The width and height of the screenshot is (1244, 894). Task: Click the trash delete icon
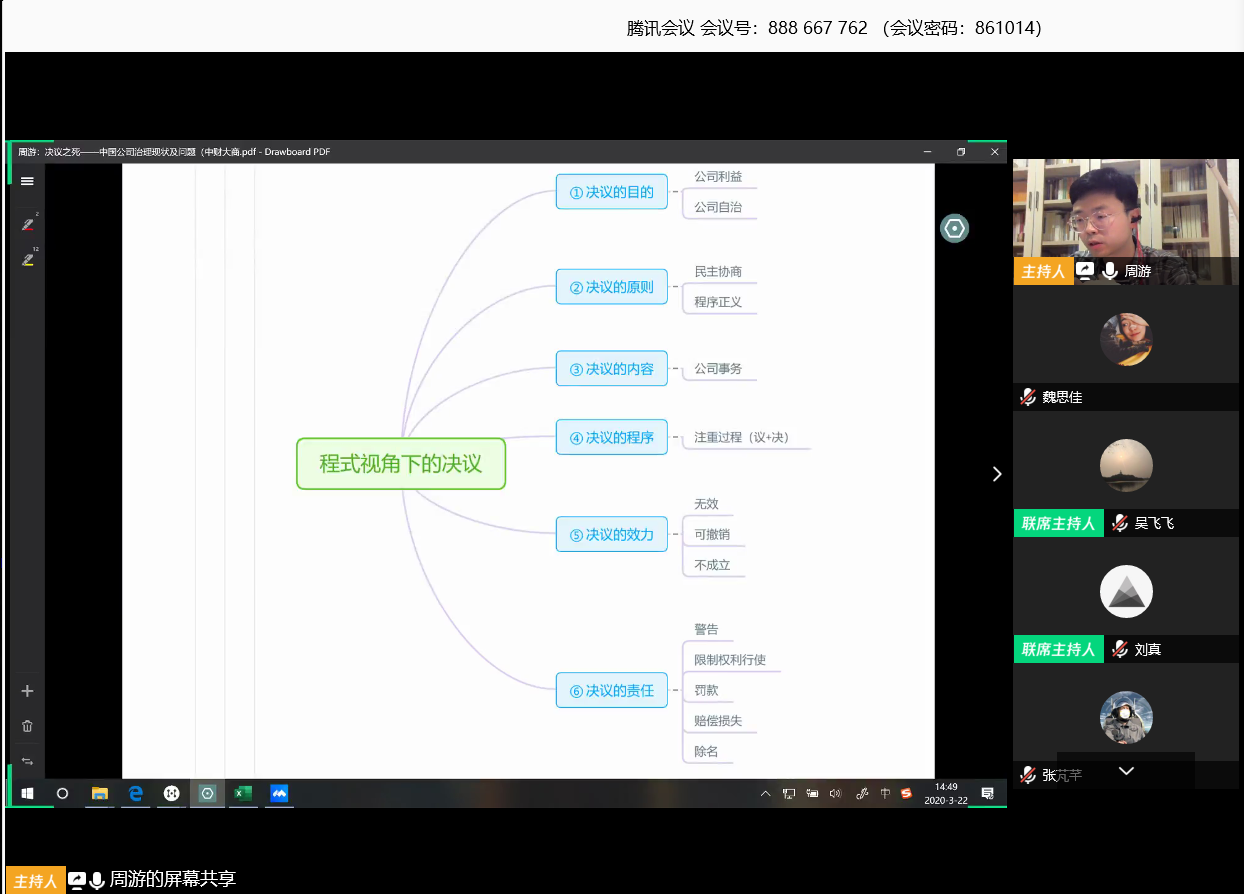27,726
